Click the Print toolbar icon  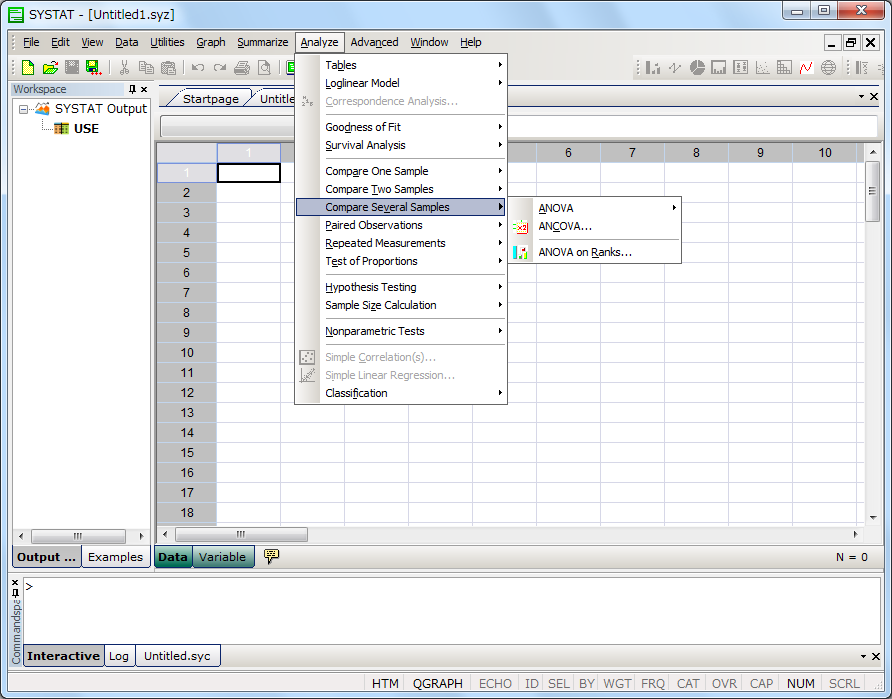tap(242, 68)
